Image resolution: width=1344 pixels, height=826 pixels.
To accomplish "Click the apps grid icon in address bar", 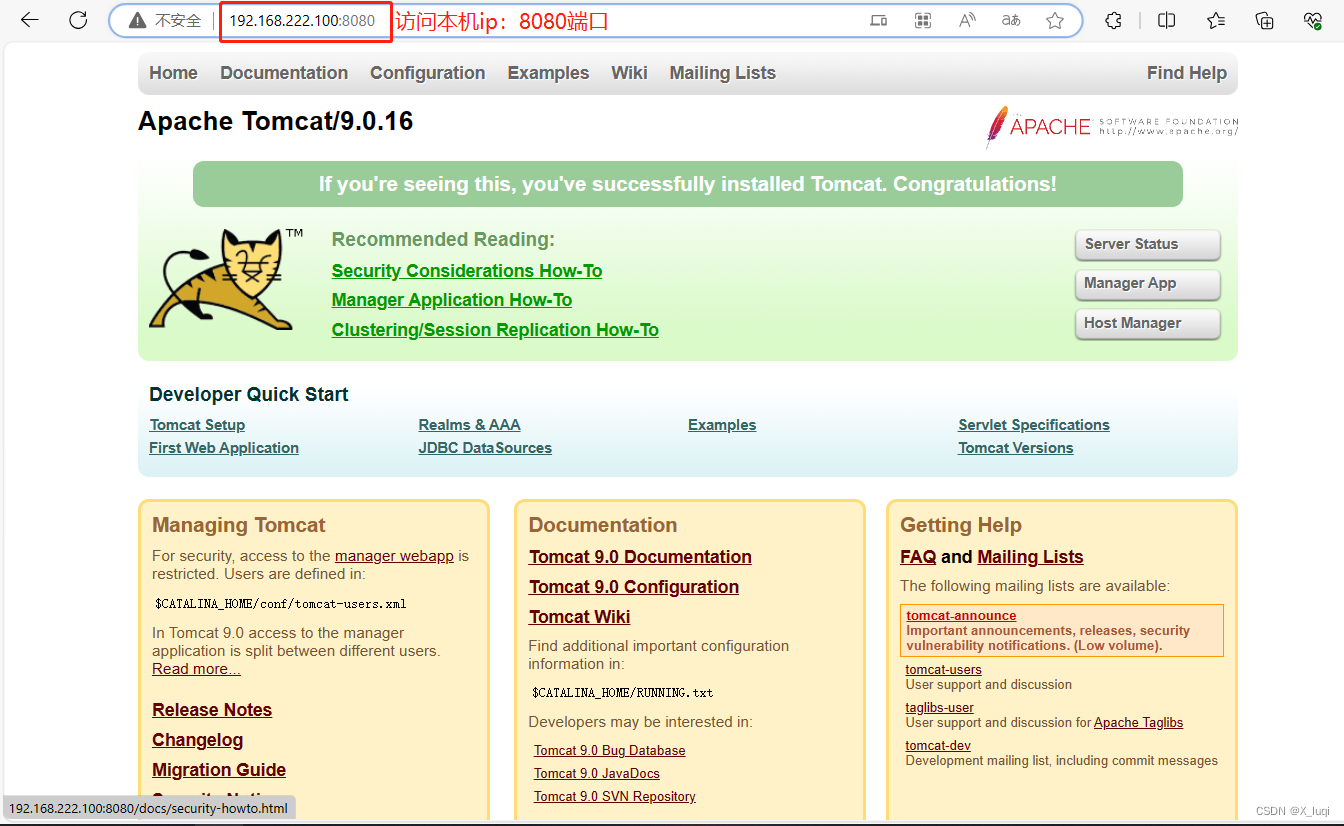I will [923, 20].
